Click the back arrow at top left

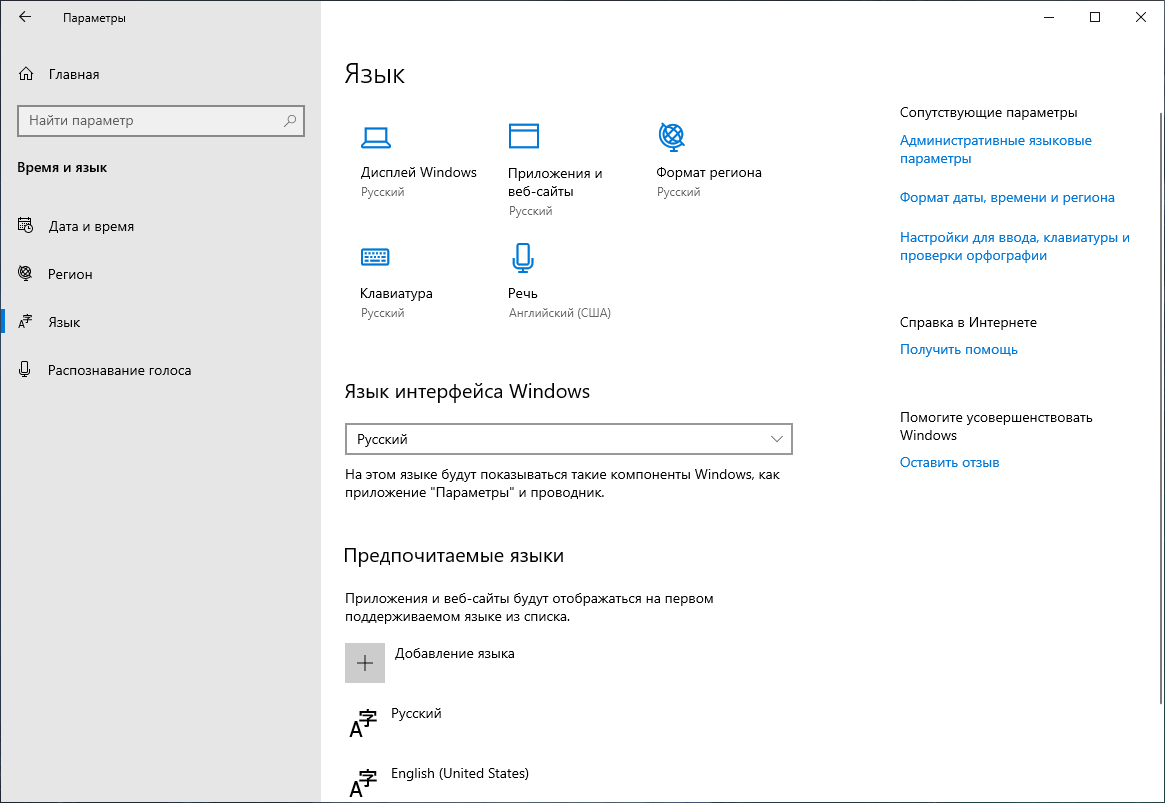(x=24, y=17)
